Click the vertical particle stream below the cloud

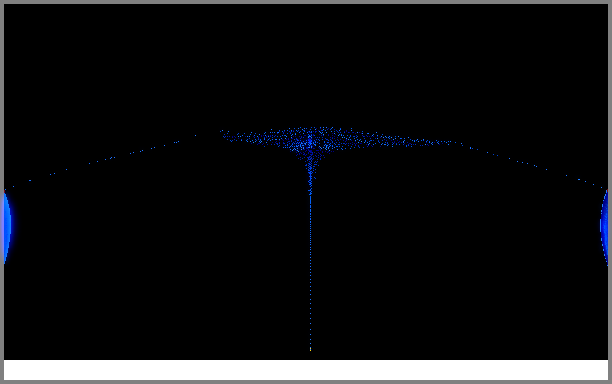tap(311, 269)
